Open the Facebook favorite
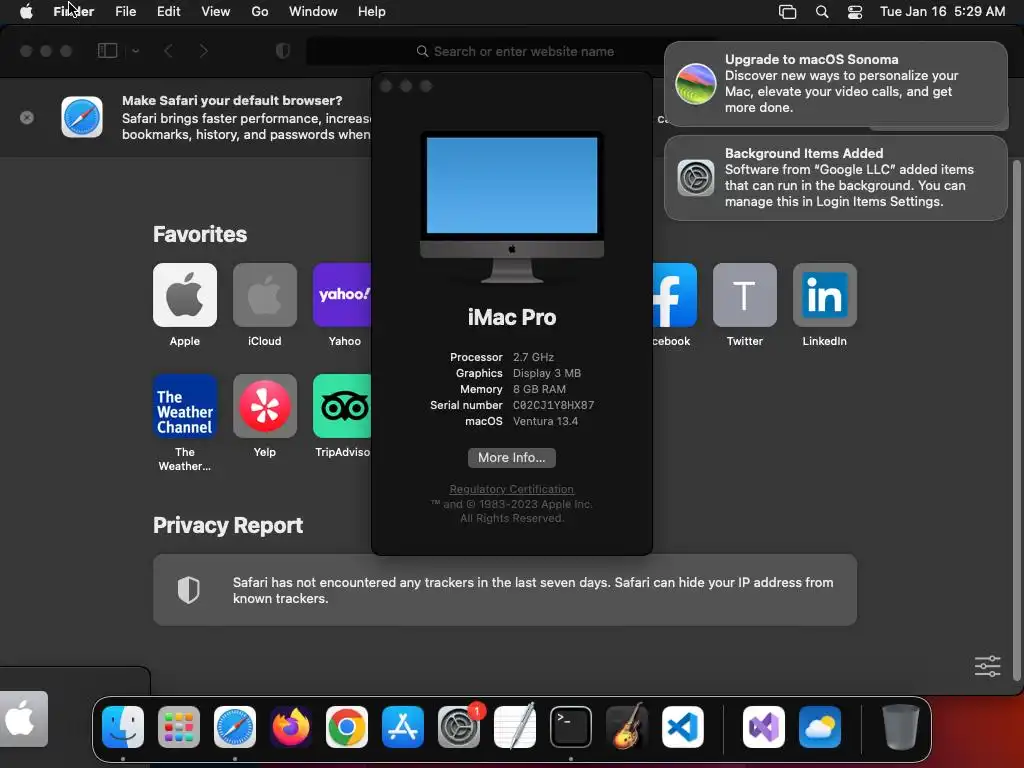 coord(675,295)
